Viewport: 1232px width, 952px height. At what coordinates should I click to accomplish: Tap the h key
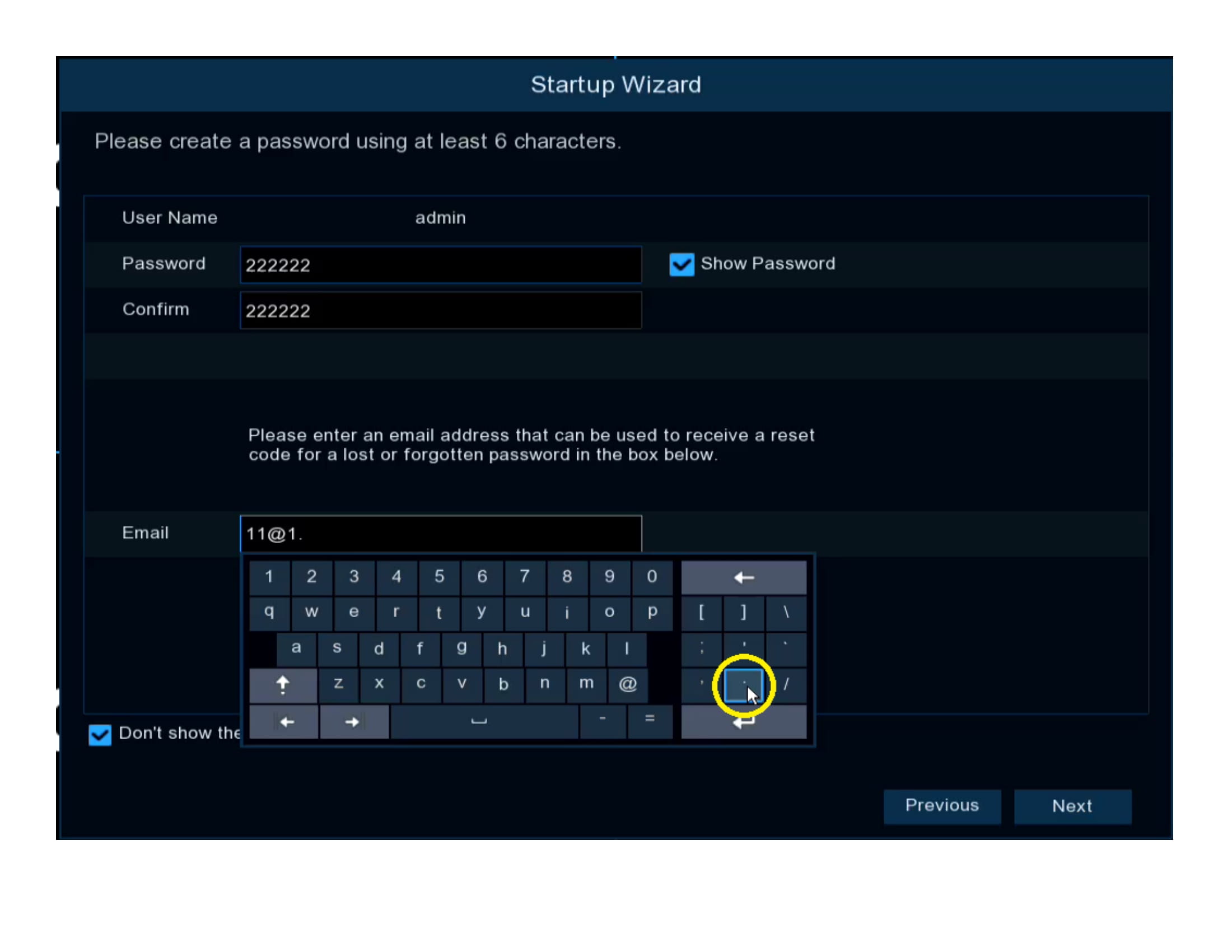pos(503,648)
